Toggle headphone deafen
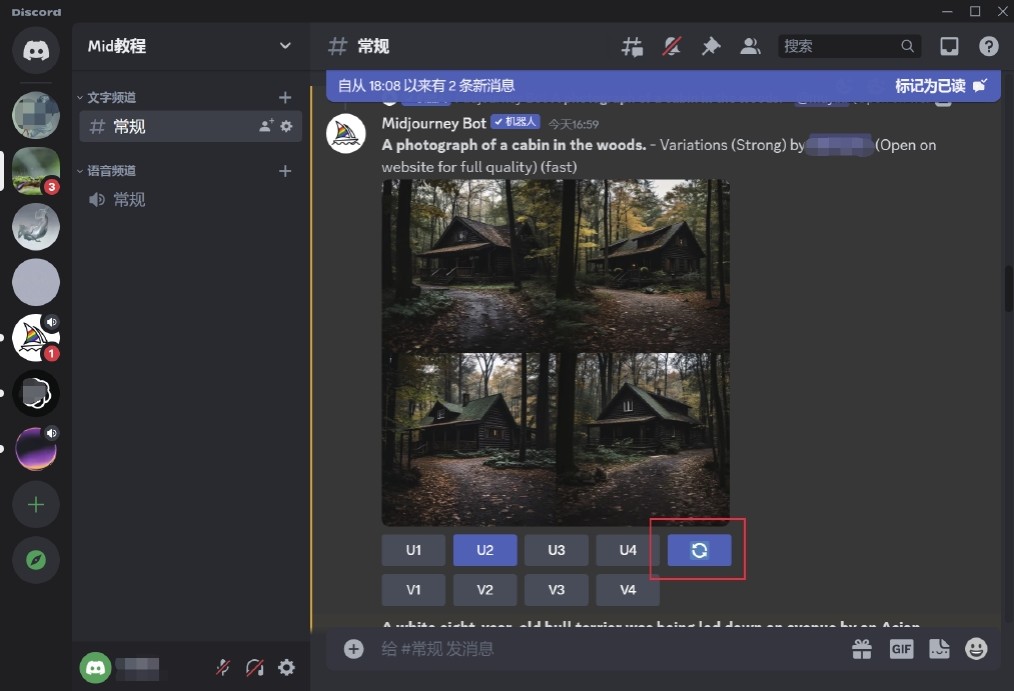The height and width of the screenshot is (691, 1014). point(255,667)
